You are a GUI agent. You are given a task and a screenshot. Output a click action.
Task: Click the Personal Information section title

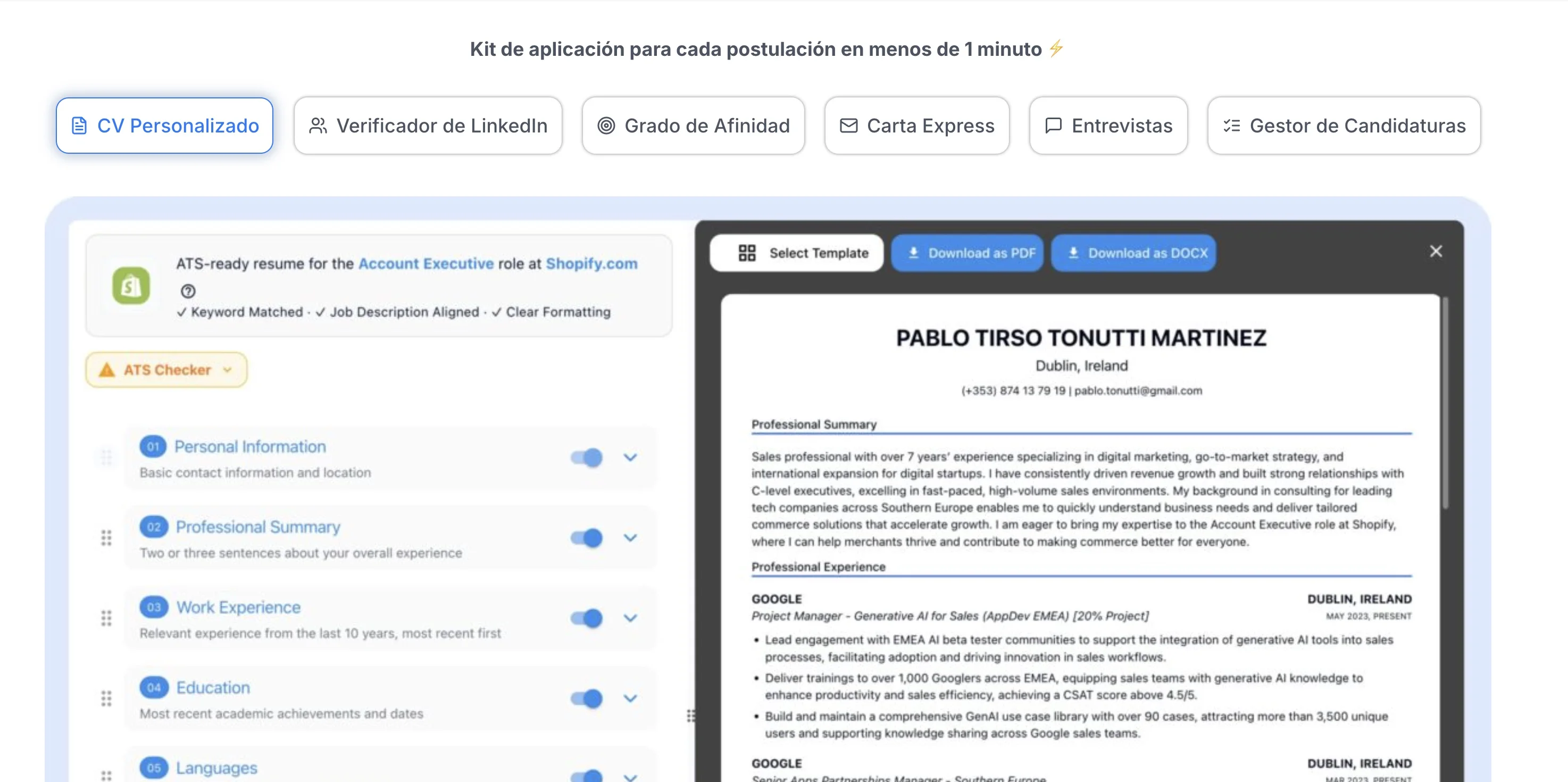250,446
